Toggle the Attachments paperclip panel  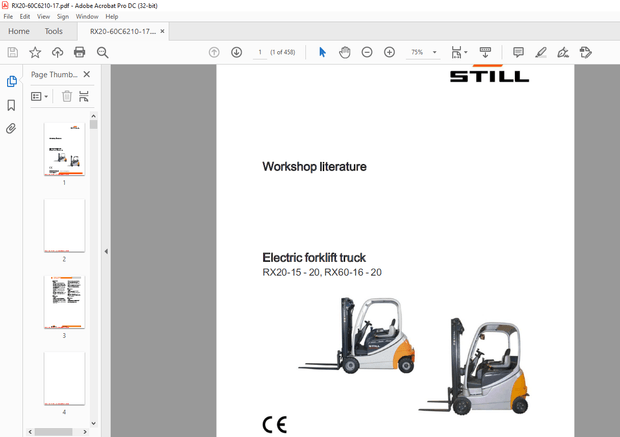11,129
